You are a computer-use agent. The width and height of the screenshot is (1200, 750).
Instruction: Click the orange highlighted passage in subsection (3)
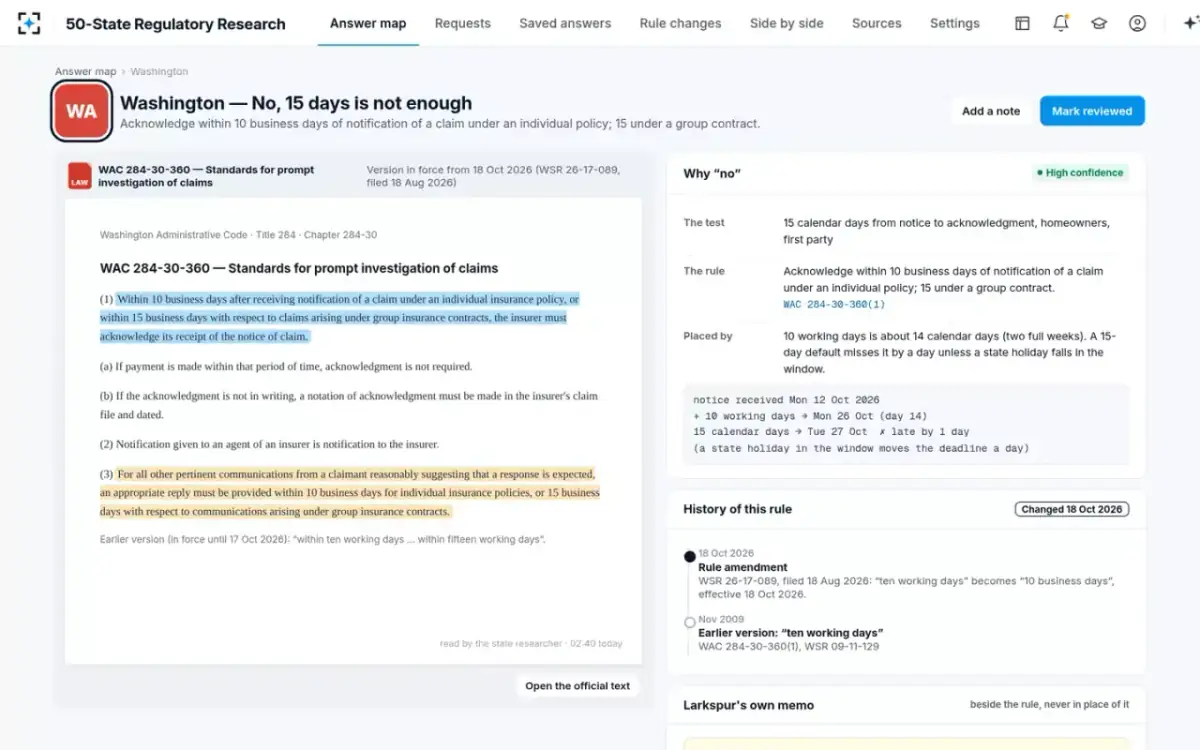(x=350, y=493)
